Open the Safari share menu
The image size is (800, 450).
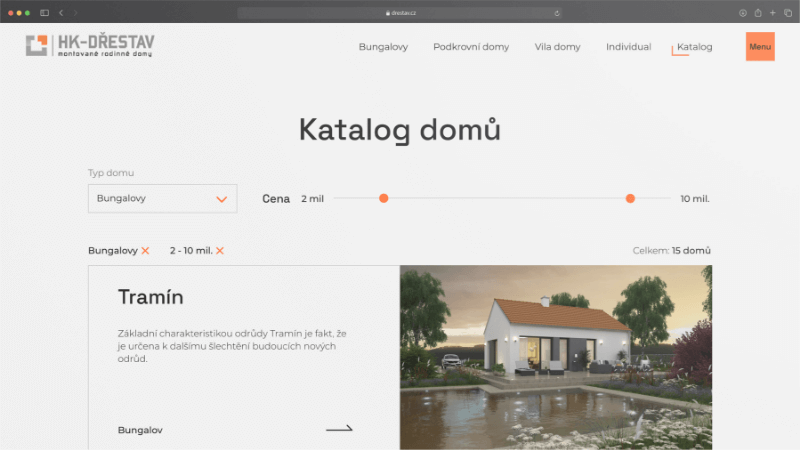758,12
